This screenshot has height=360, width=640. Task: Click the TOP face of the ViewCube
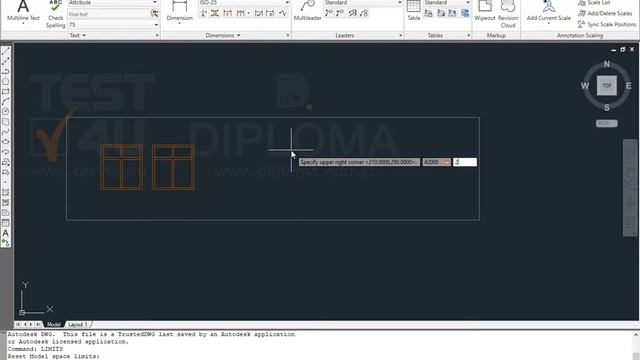pos(607,85)
